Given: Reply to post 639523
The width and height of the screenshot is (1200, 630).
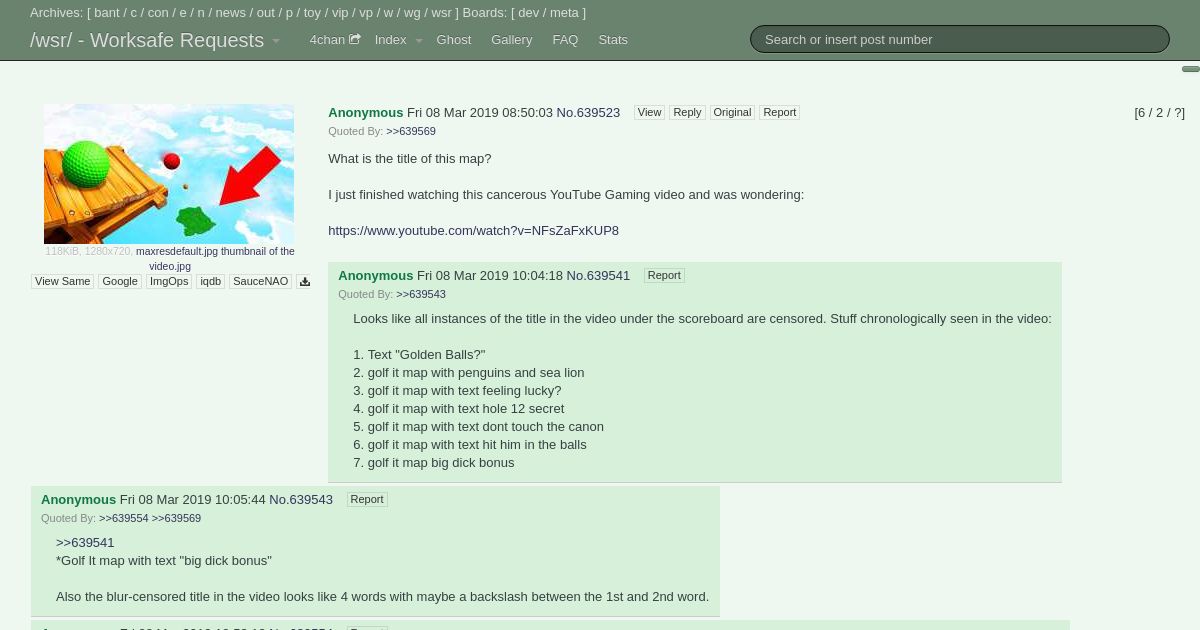Looking at the screenshot, I should 687,113.
